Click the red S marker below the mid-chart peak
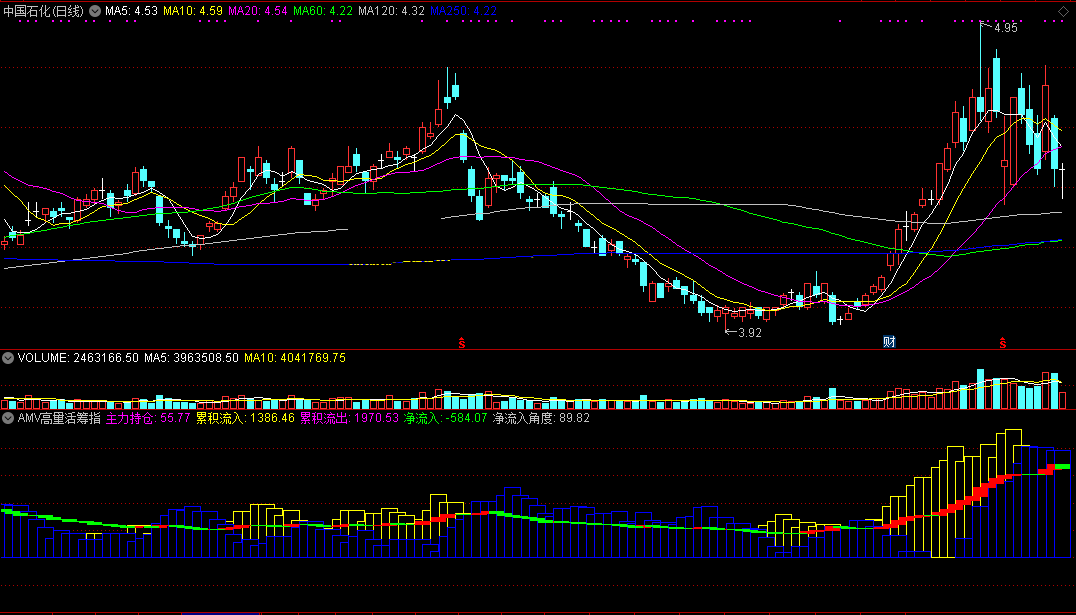The width and height of the screenshot is (1076, 615). 462,343
